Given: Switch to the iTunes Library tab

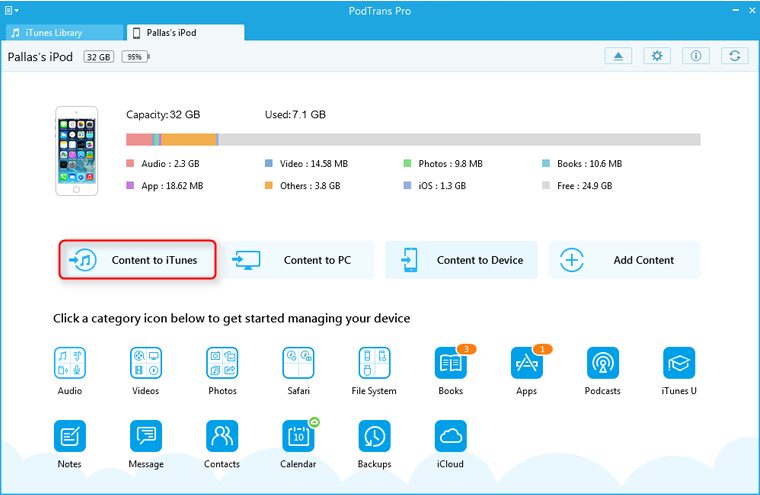Looking at the screenshot, I should (x=60, y=33).
